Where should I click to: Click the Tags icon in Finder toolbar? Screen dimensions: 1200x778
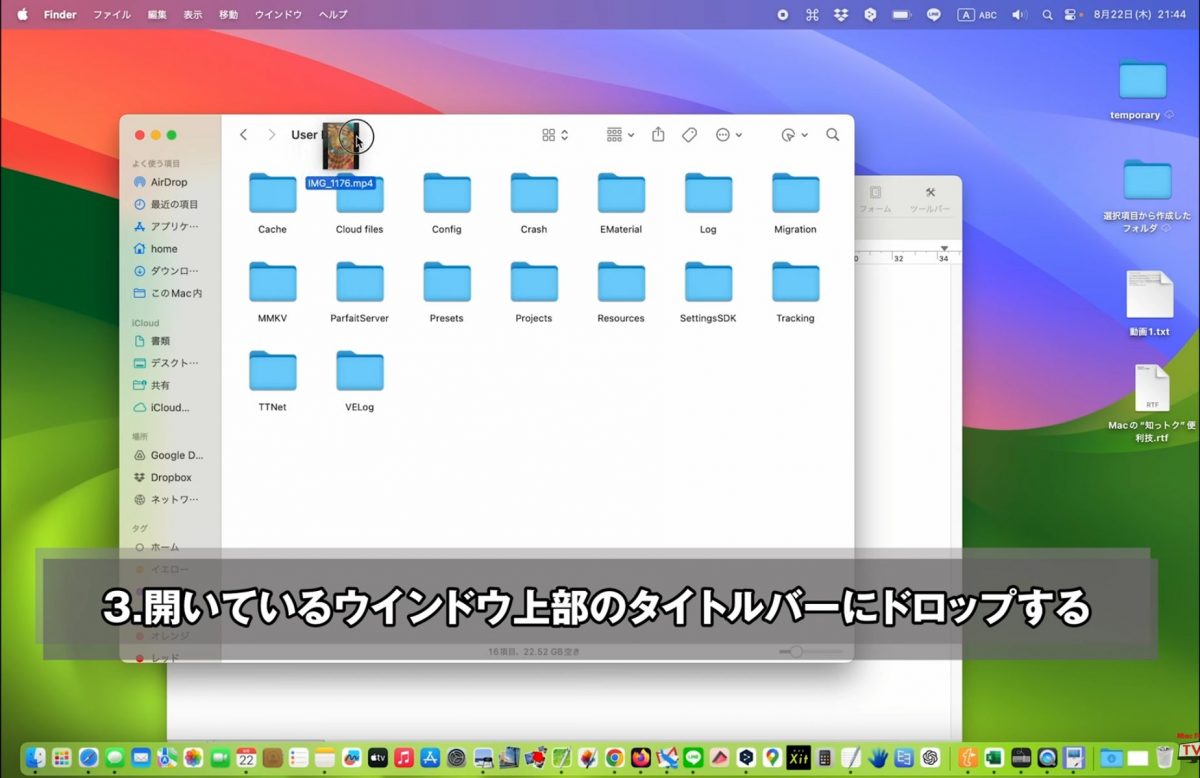click(689, 135)
